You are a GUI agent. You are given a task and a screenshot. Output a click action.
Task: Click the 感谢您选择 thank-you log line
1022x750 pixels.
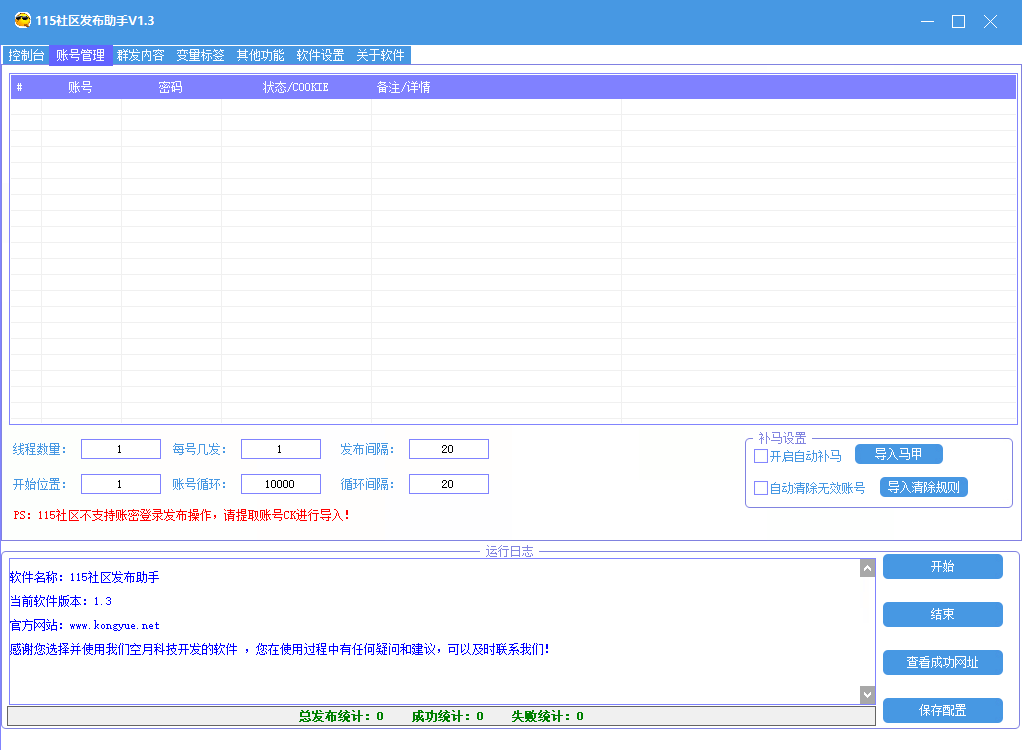click(280, 650)
